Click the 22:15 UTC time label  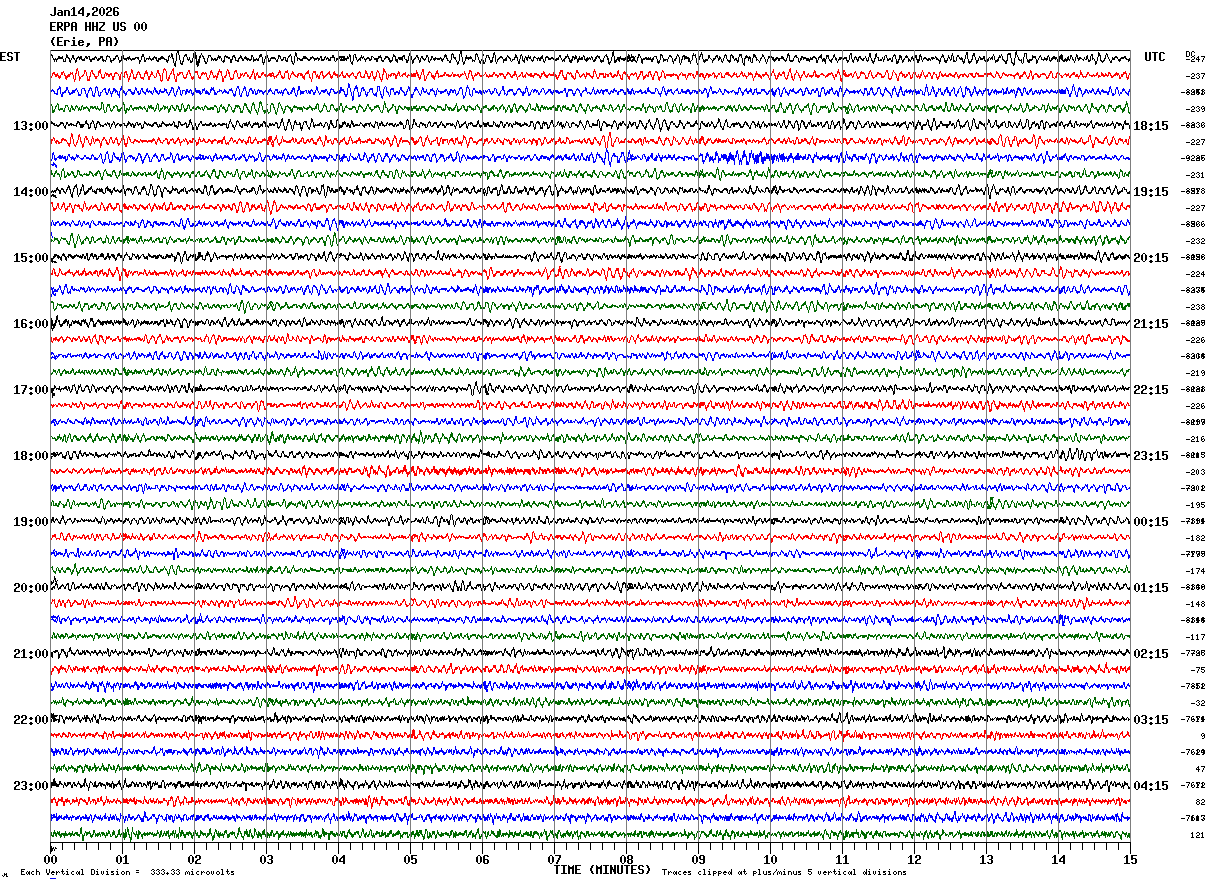point(1151,390)
